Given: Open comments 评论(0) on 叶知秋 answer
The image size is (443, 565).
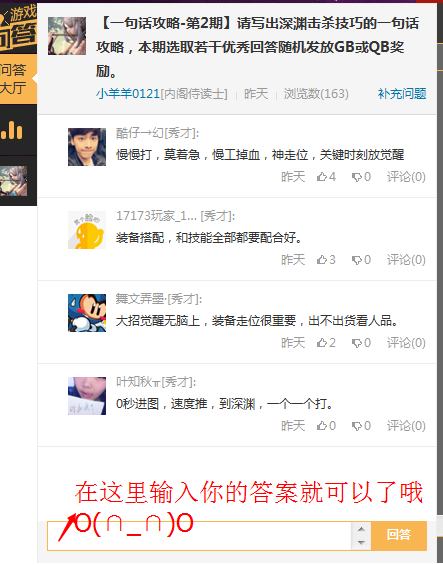Looking at the screenshot, I should click(406, 426).
